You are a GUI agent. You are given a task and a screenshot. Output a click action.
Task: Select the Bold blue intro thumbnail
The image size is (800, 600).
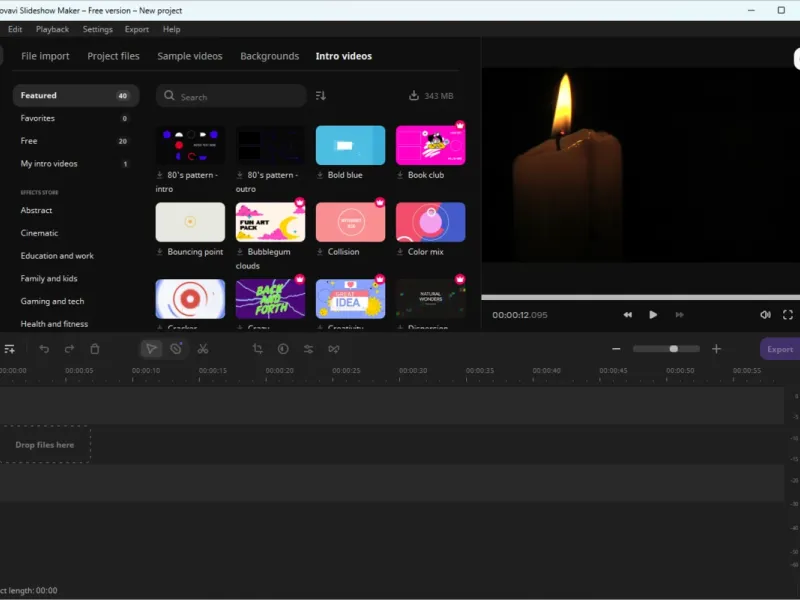351,145
